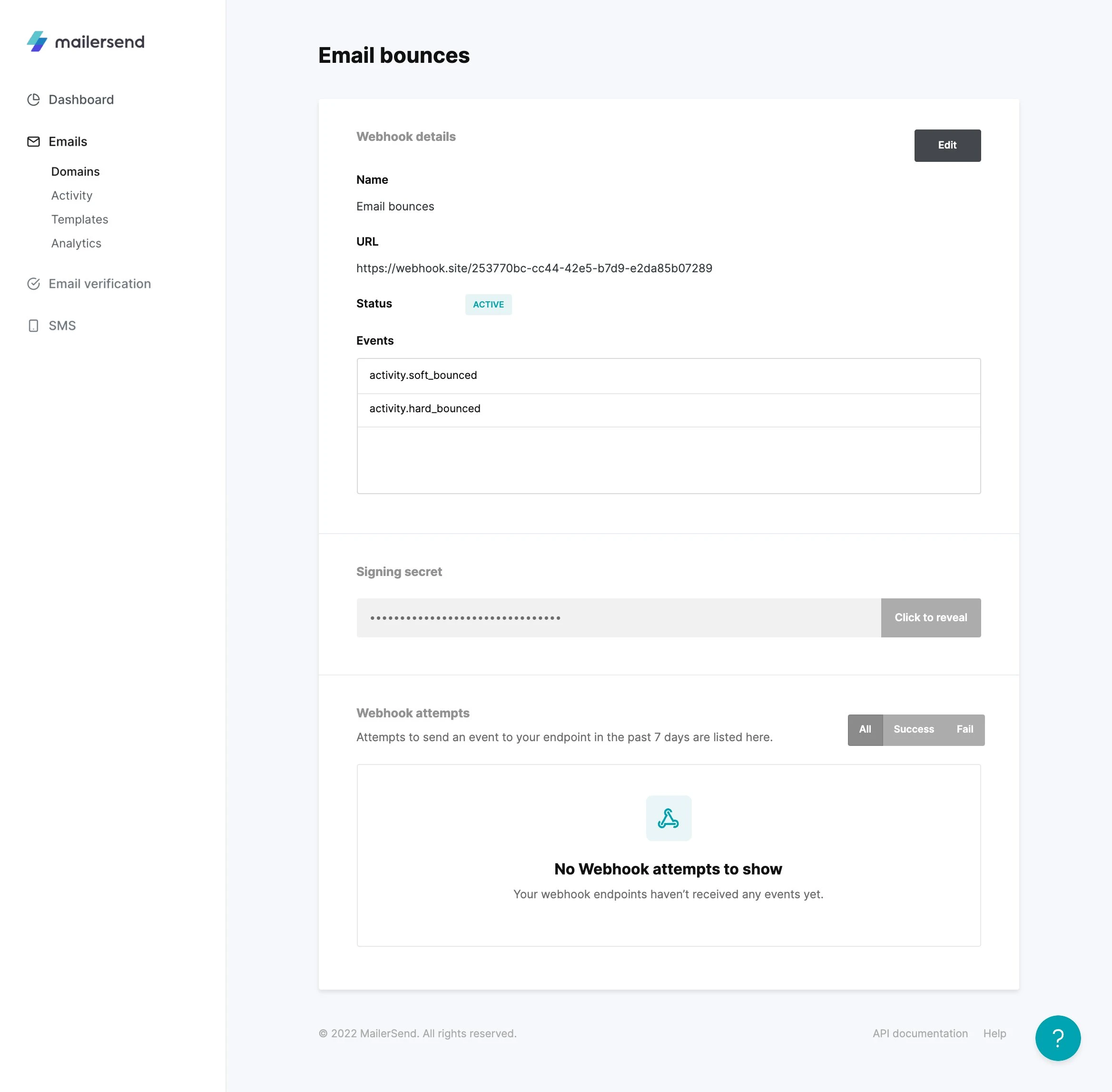The width and height of the screenshot is (1112, 1092).
Task: Click the masked signing secret field
Action: pos(618,618)
